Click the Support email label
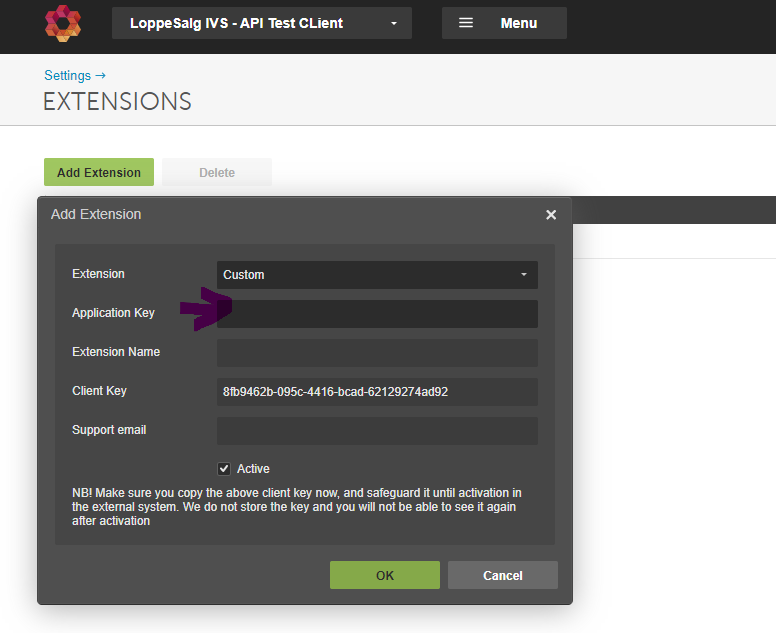 tap(109, 430)
